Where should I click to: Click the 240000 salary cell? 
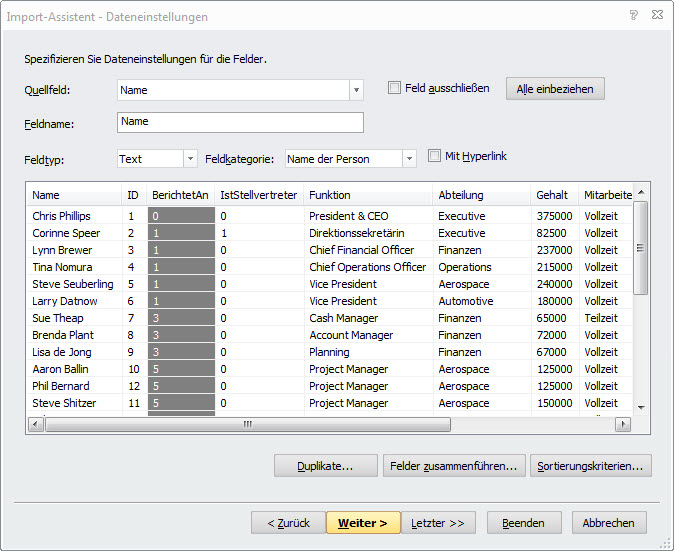pos(555,284)
